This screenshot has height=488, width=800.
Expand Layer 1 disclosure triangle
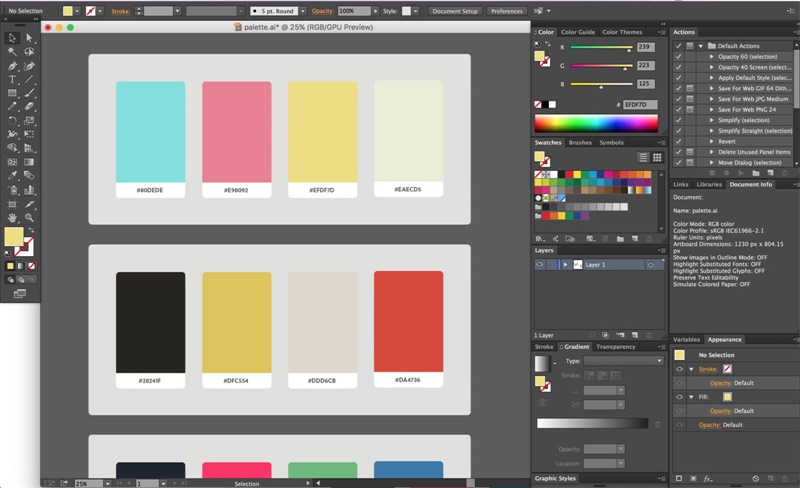(x=565, y=265)
